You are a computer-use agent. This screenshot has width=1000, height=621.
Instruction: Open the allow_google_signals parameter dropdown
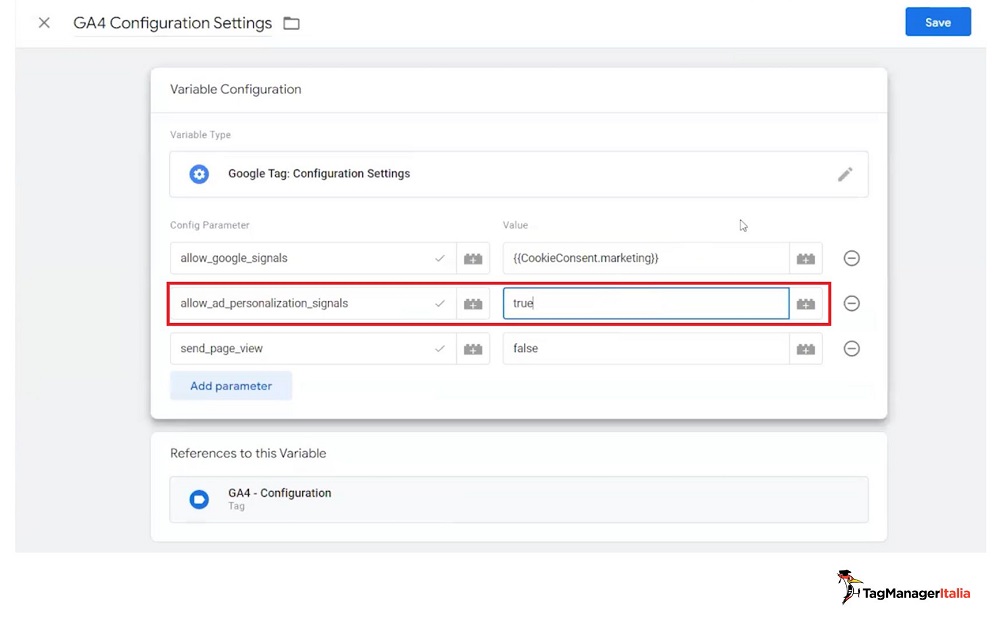313,258
